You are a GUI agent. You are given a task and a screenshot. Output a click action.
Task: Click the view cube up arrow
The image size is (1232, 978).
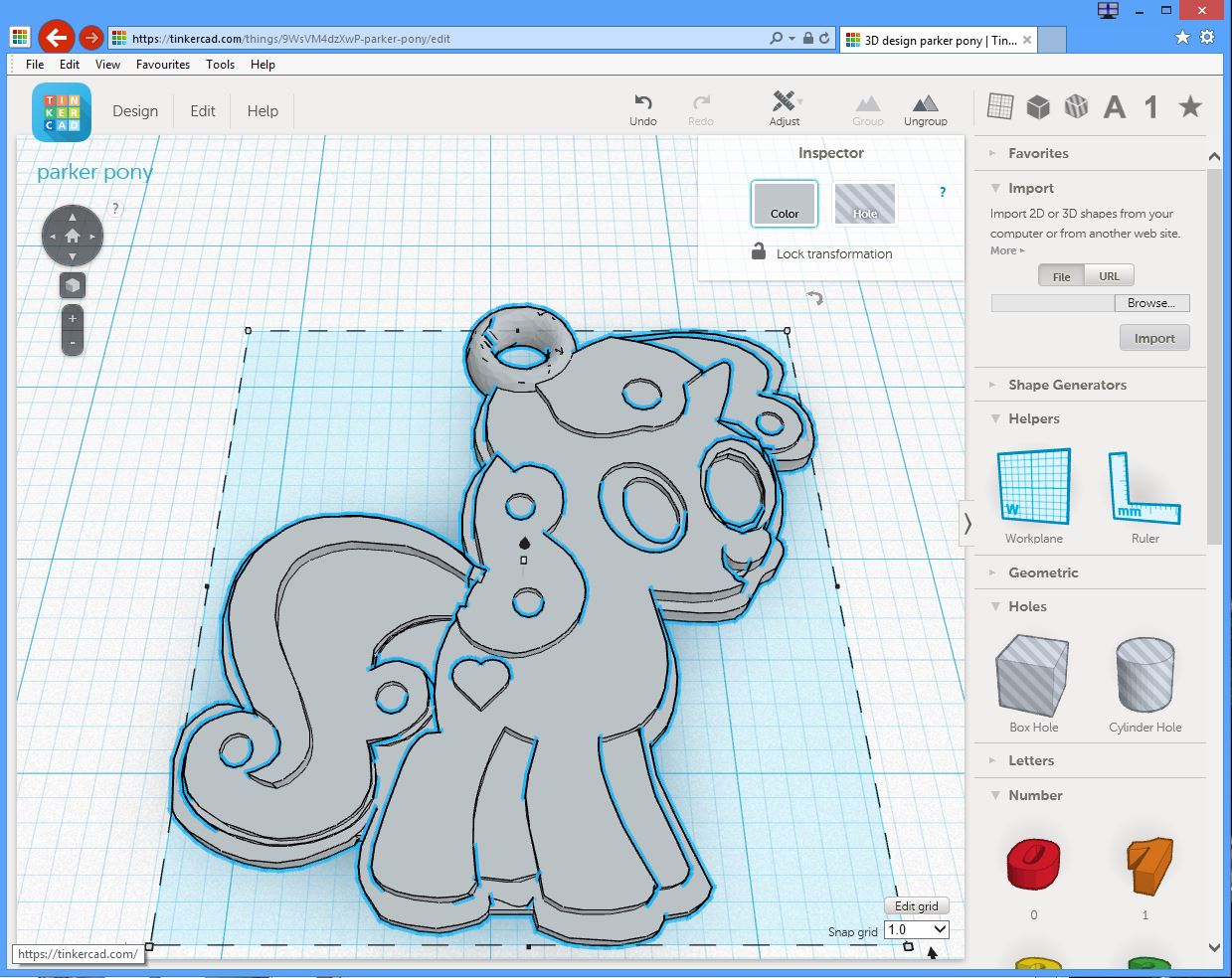coord(72,216)
